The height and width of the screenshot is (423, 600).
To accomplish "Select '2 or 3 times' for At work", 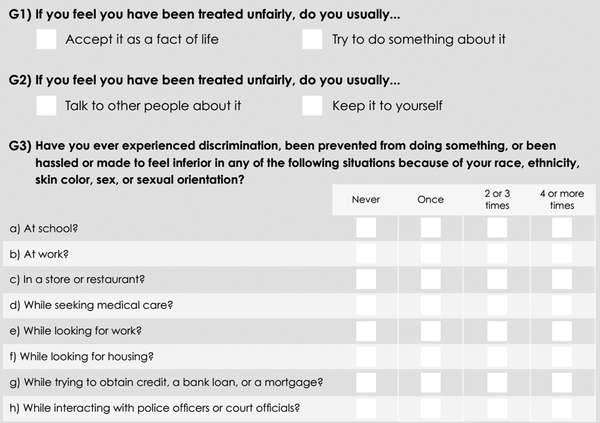I will (x=497, y=254).
